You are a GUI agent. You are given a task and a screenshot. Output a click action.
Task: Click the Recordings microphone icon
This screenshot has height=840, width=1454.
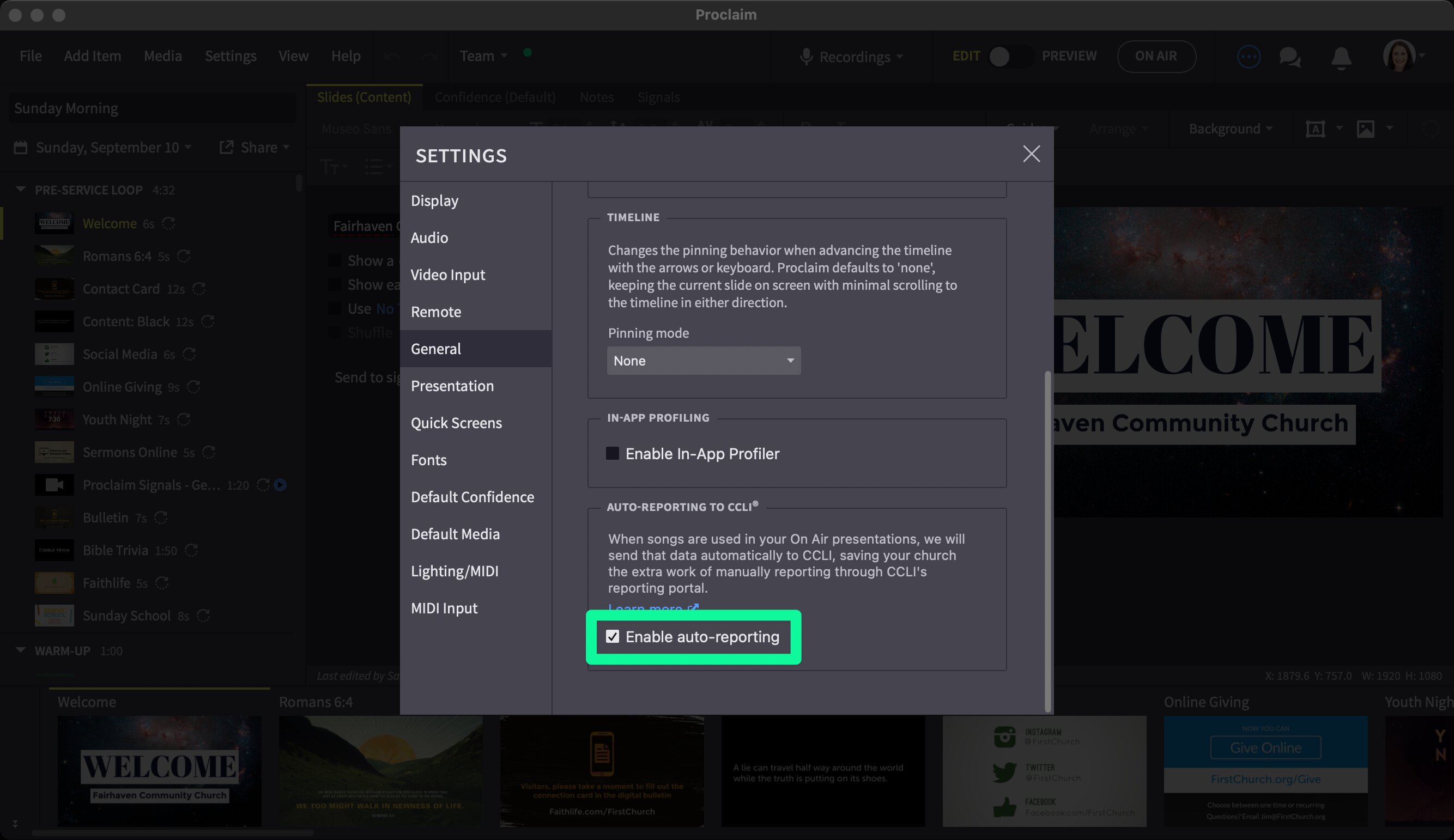(806, 57)
